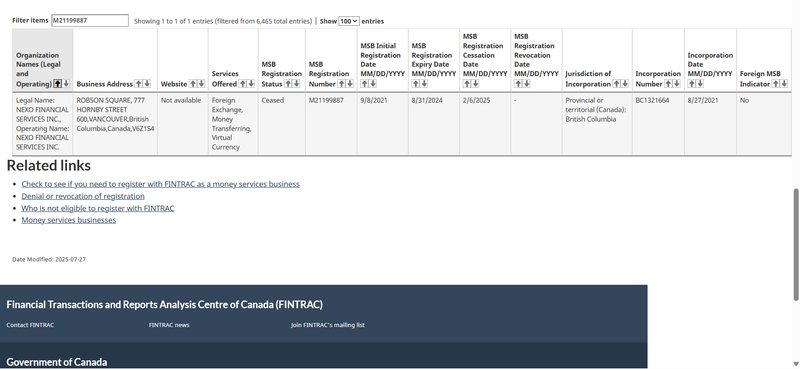Viewport: 800px width, 369px height.
Task: Open Contact FINTRAC footer link
Action: 30,325
